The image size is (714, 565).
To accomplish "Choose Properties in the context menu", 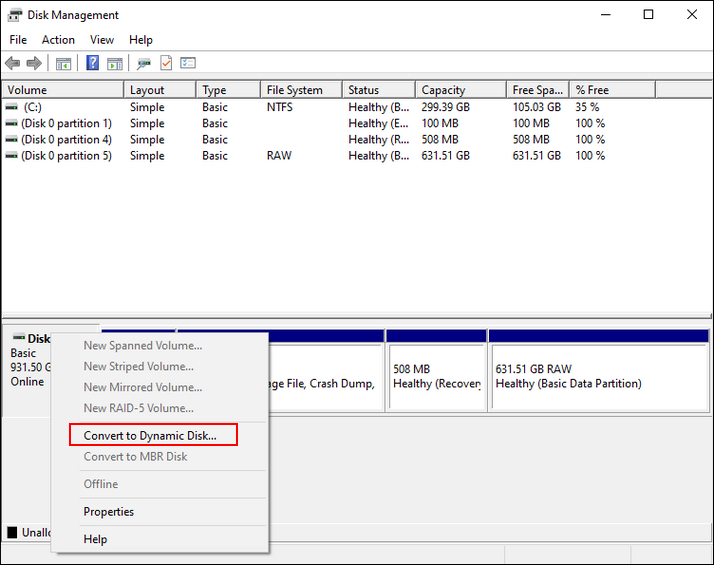I will point(109,512).
